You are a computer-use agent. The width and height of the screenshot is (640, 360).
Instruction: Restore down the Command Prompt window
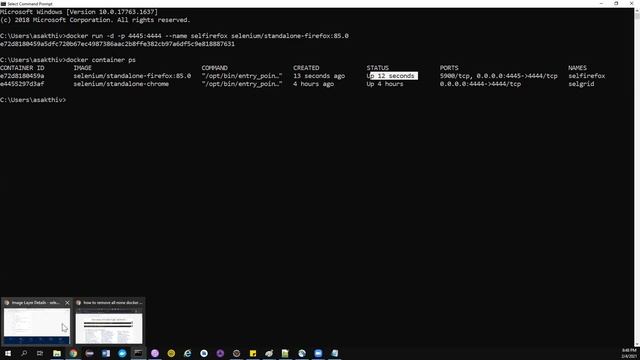pos(616,3)
